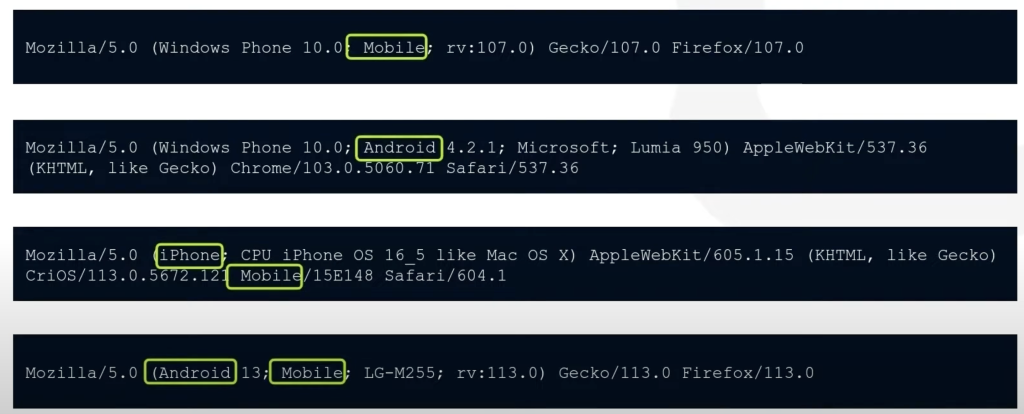The height and width of the screenshot is (414, 1024).
Task: Click the Gecko/113.0 text
Action: [x=615, y=373]
